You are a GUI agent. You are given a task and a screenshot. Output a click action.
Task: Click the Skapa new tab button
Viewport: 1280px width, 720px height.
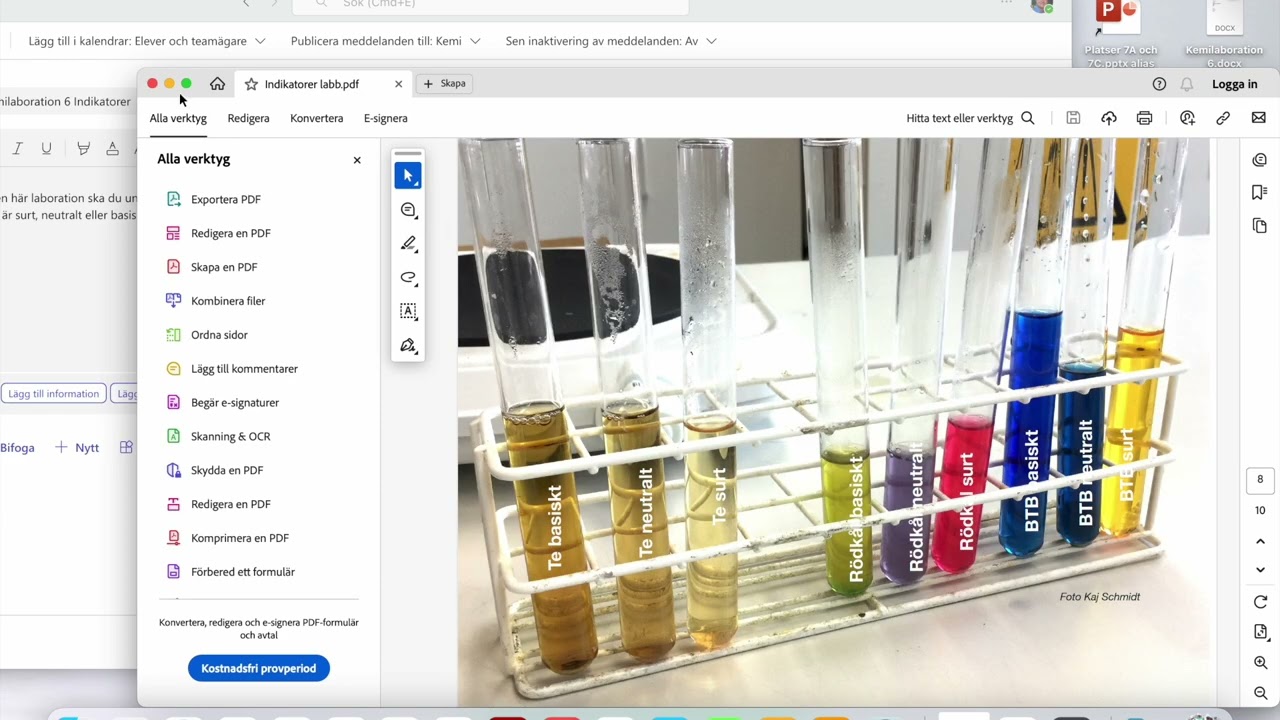coord(445,84)
